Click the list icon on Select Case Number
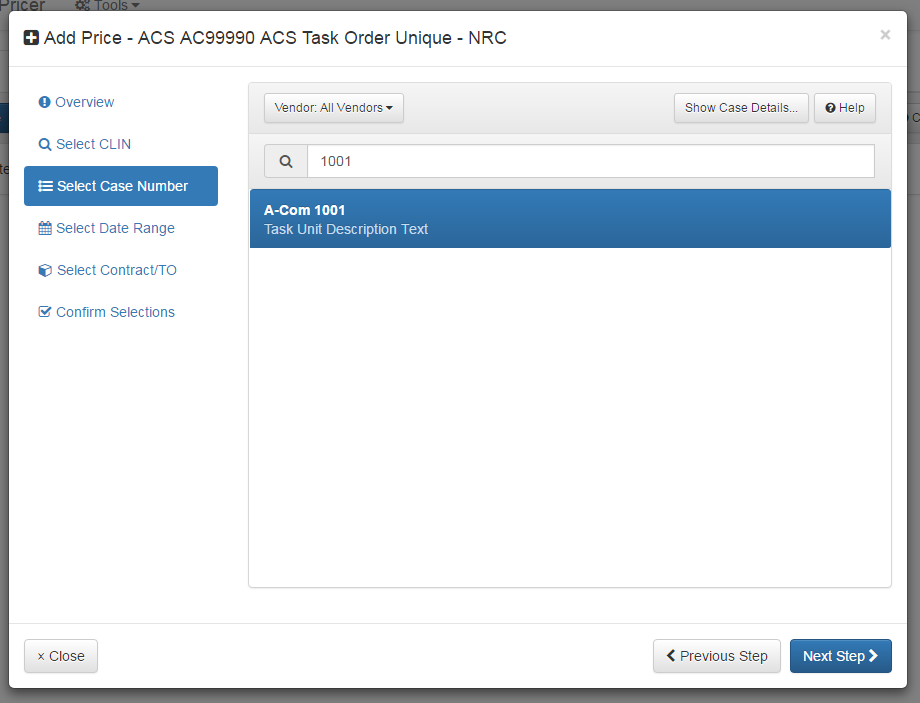 44,186
